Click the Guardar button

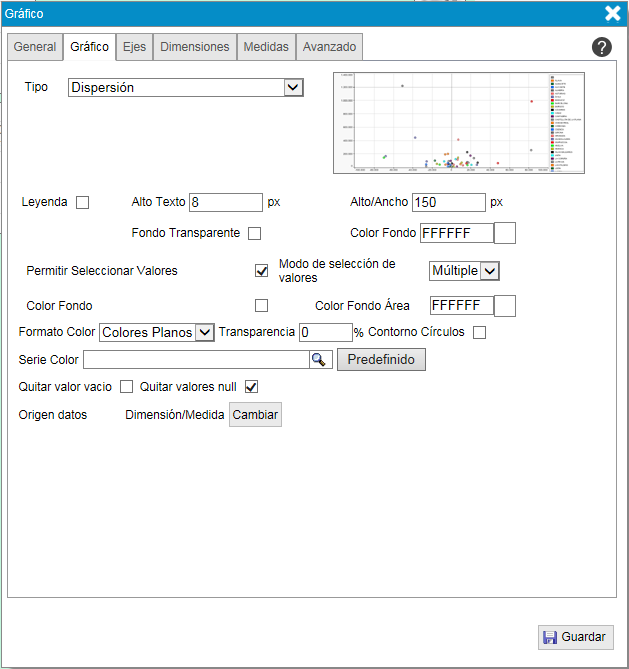[575, 637]
